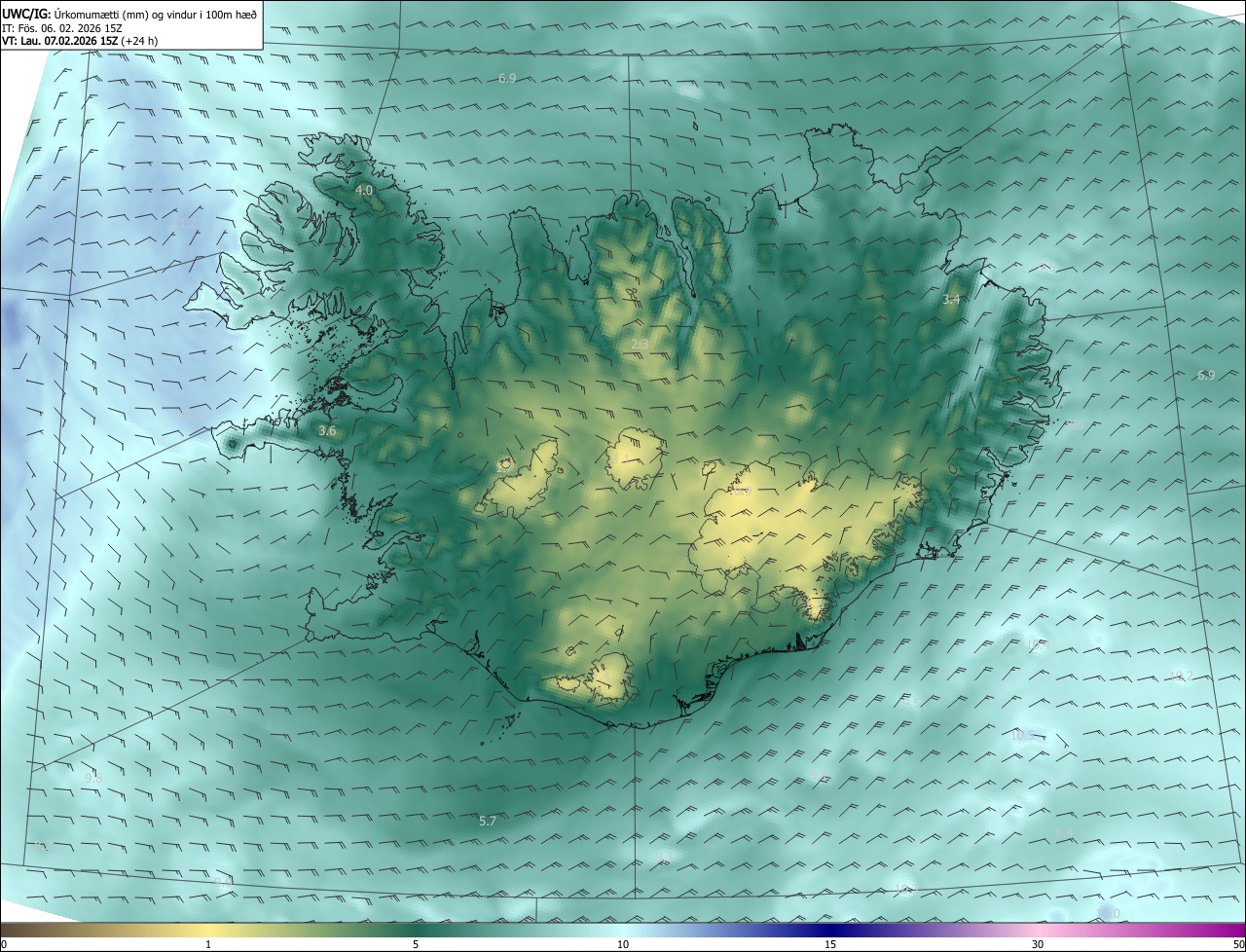Click the 11.2 value west of the Westfjords
Viewport: 1246px width, 952px height.
tap(184, 224)
